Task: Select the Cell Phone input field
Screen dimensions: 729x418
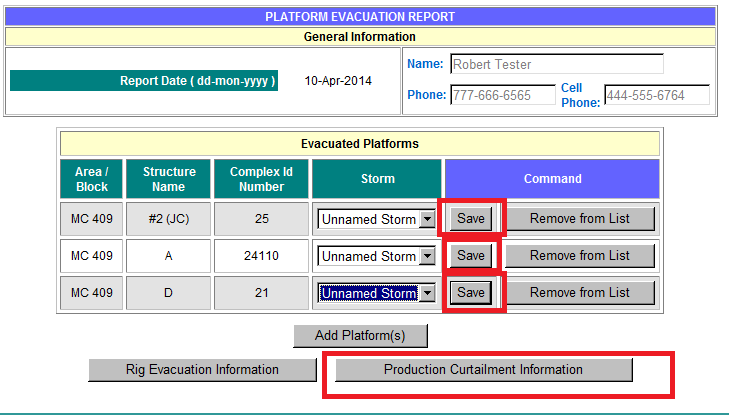Action: click(656, 95)
